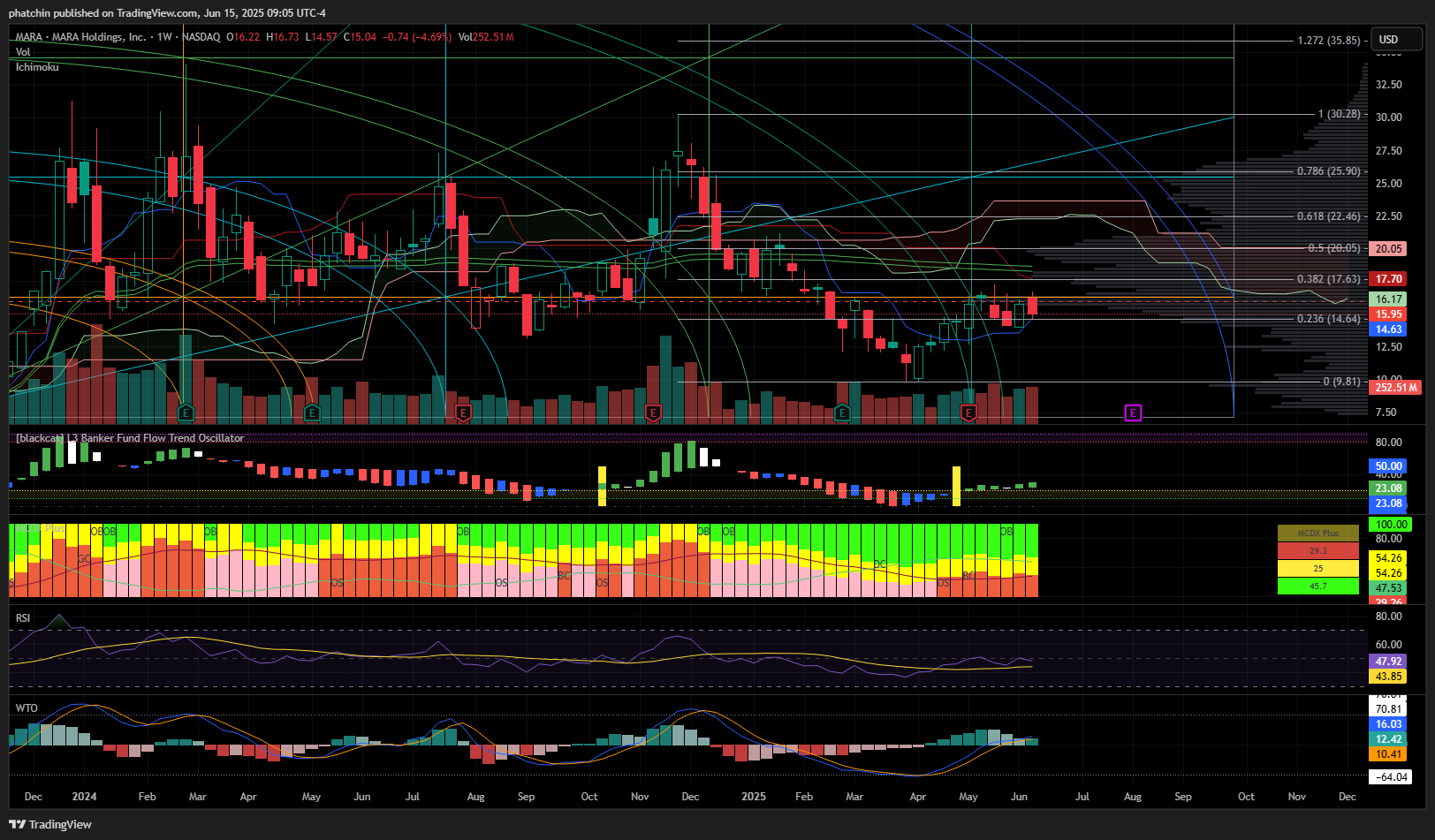This screenshot has height=840, width=1435.
Task: Click the 1 (30.28) Fibonacci label
Action: tap(1339, 114)
